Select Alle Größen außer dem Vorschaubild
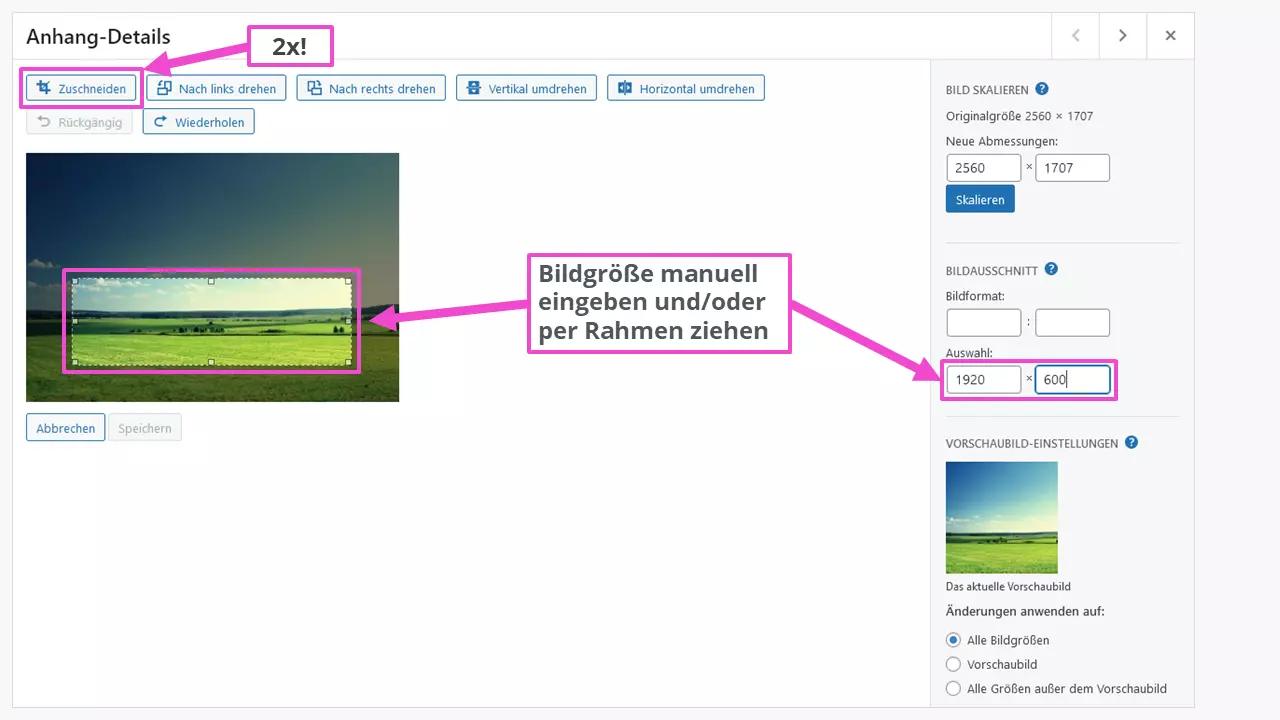 pos(953,688)
